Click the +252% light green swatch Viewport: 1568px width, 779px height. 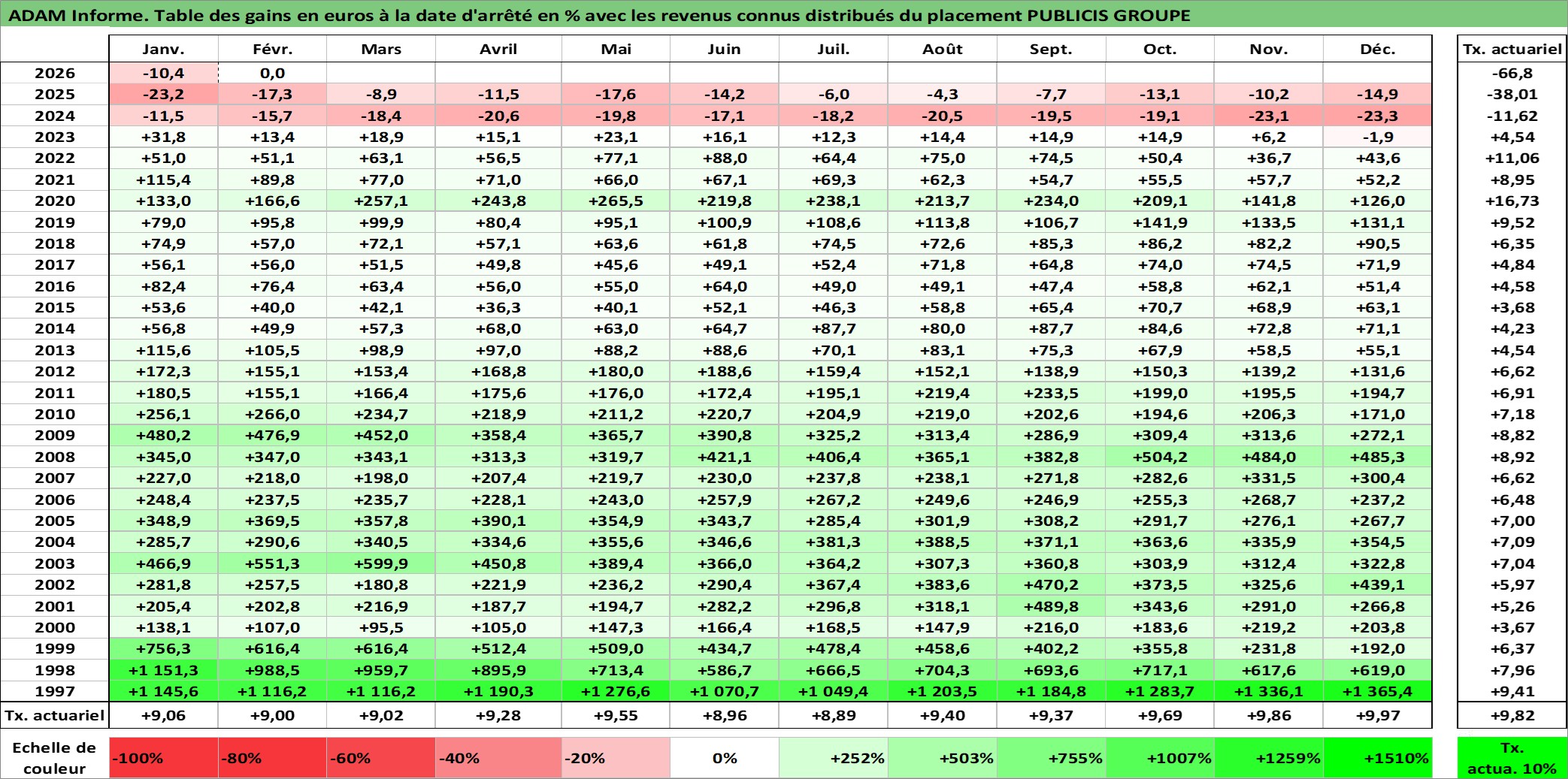click(834, 758)
